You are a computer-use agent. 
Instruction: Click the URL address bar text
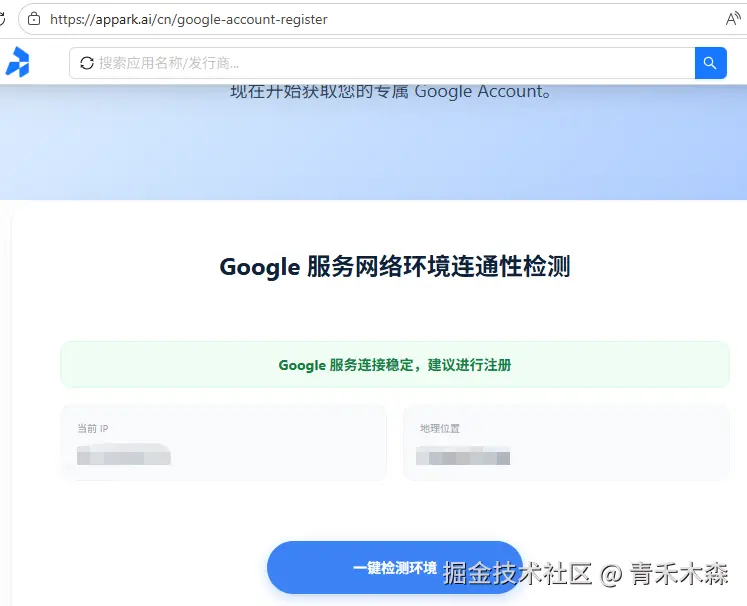pos(189,20)
